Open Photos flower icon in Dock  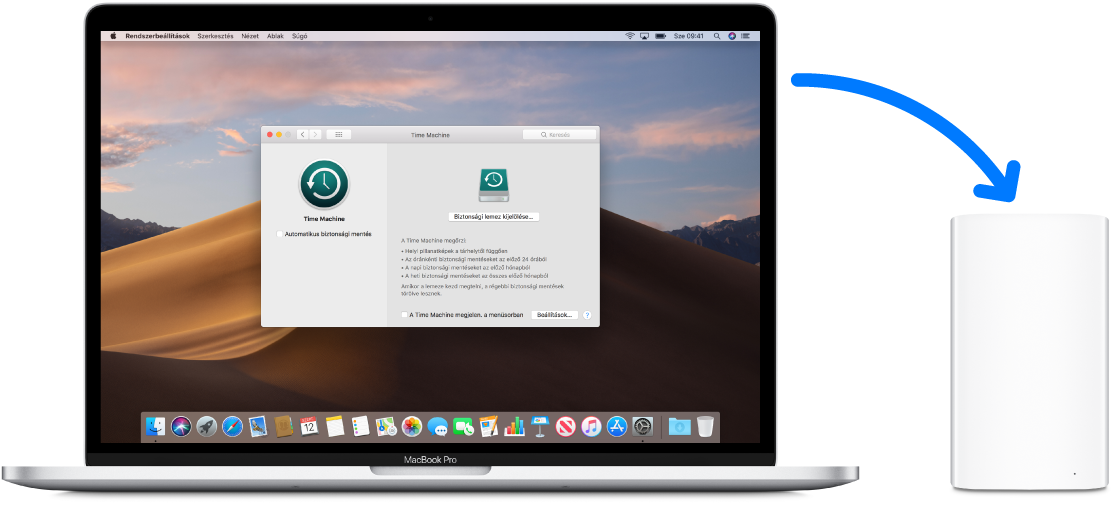click(x=412, y=427)
